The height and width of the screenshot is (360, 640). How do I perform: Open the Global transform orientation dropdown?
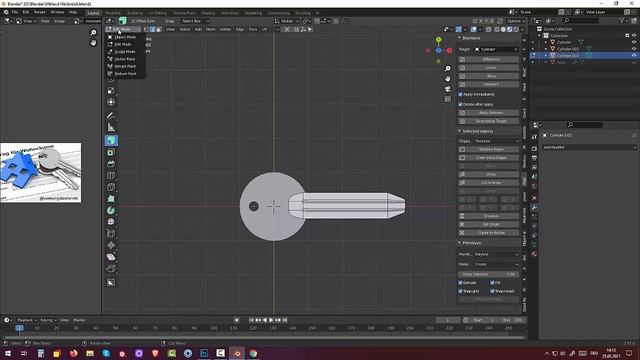point(287,21)
